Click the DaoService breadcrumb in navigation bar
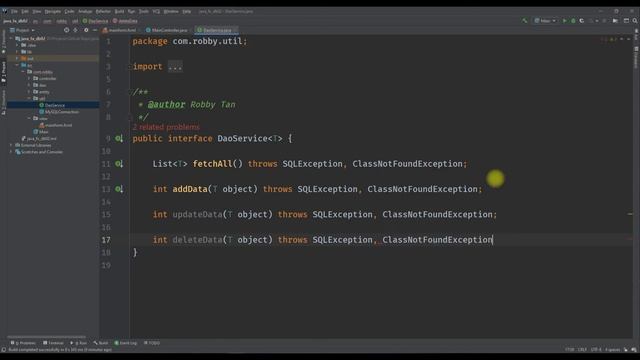The image size is (640, 360). pyautogui.click(x=96, y=21)
